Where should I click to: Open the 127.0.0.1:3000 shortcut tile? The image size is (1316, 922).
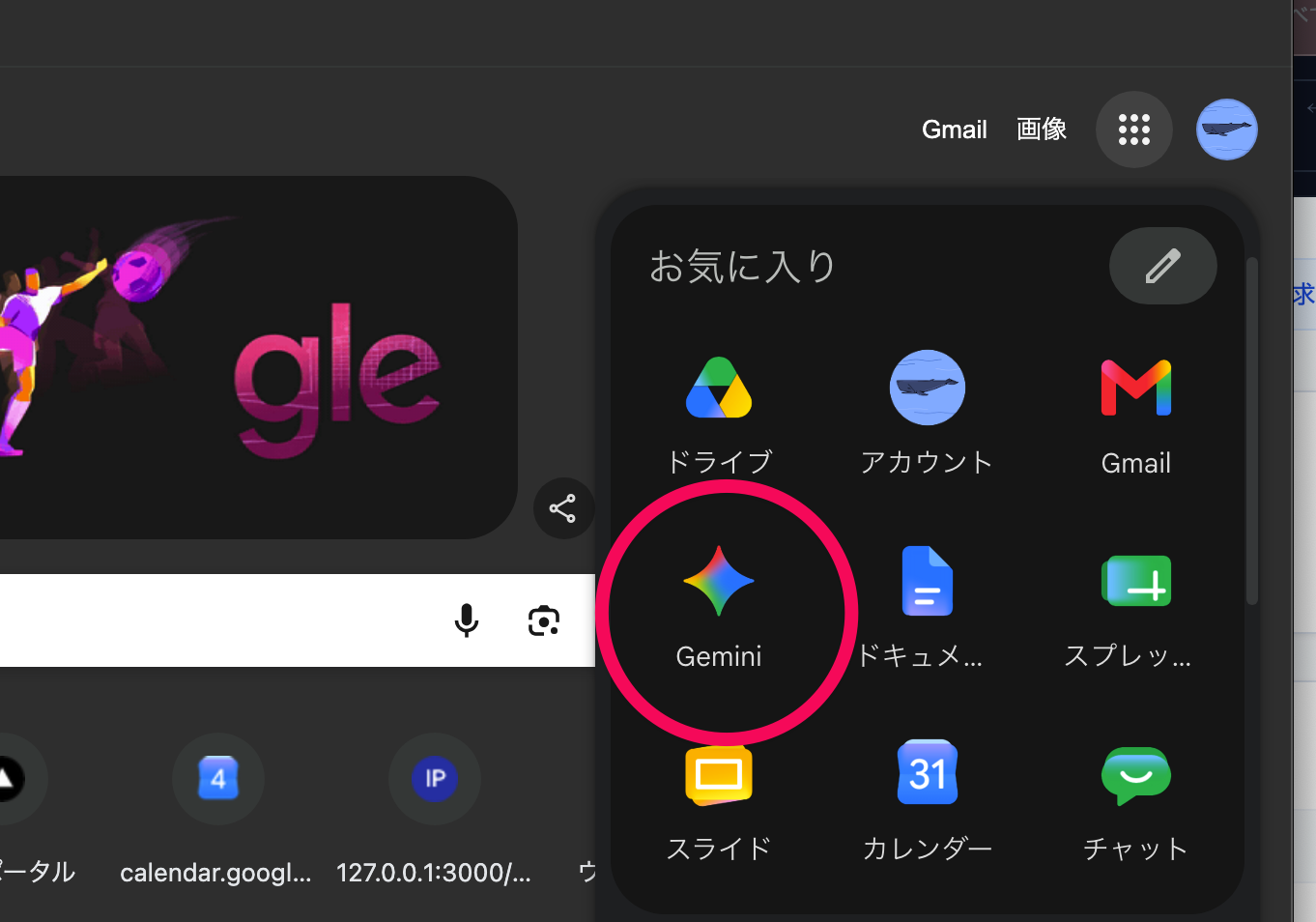click(x=435, y=812)
